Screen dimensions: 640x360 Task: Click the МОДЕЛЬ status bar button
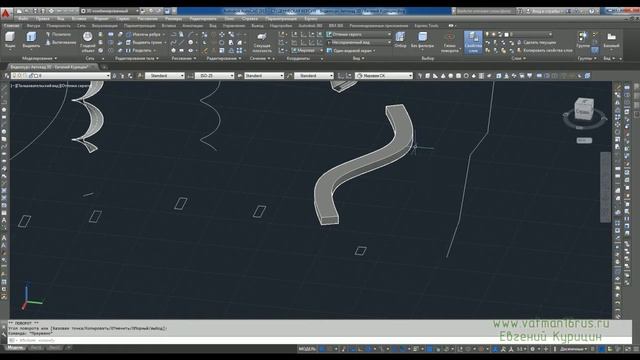[308, 349]
